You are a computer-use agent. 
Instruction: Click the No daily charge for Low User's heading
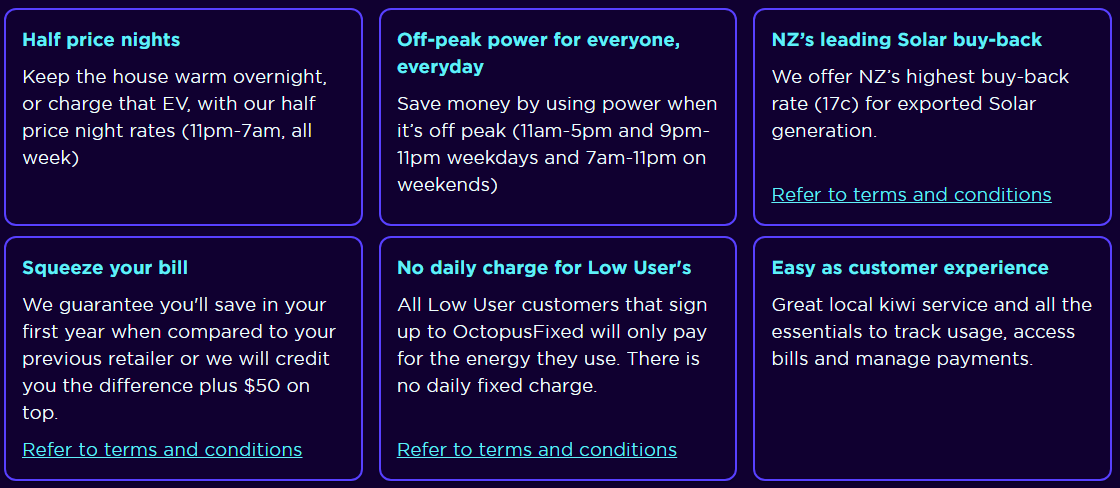point(544,269)
